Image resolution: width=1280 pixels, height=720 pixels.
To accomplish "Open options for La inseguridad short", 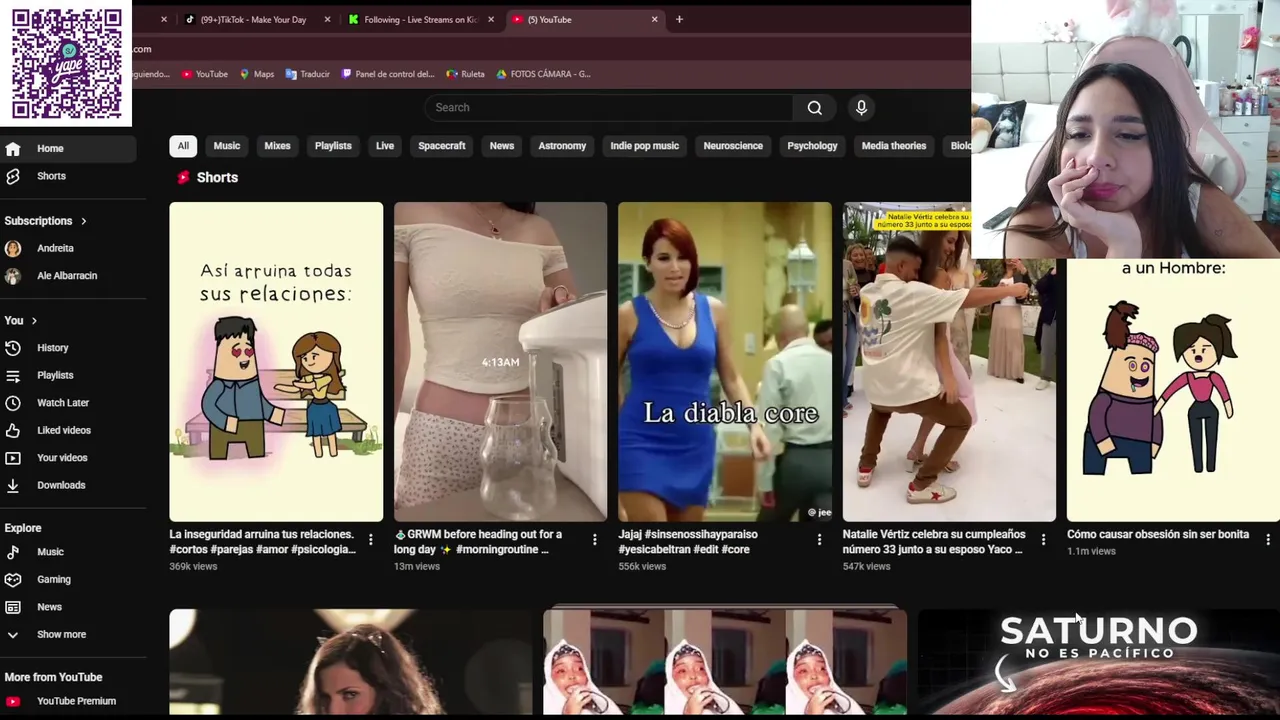I will click(x=370, y=540).
